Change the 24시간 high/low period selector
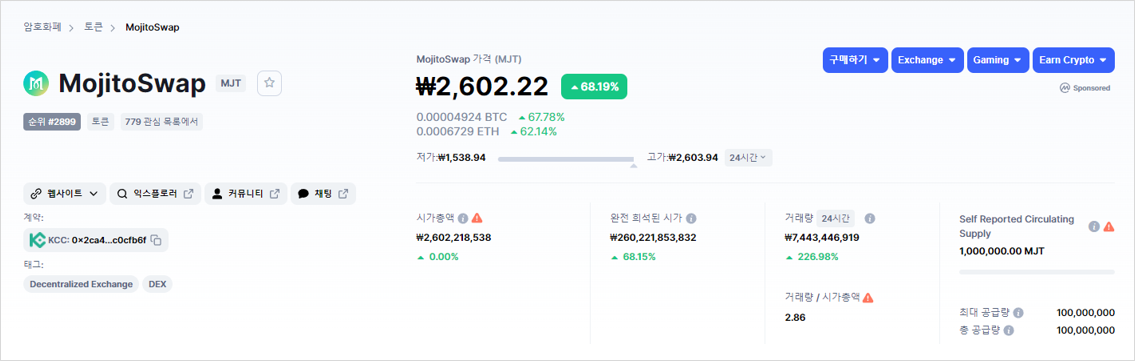1135x361 pixels. [748, 157]
